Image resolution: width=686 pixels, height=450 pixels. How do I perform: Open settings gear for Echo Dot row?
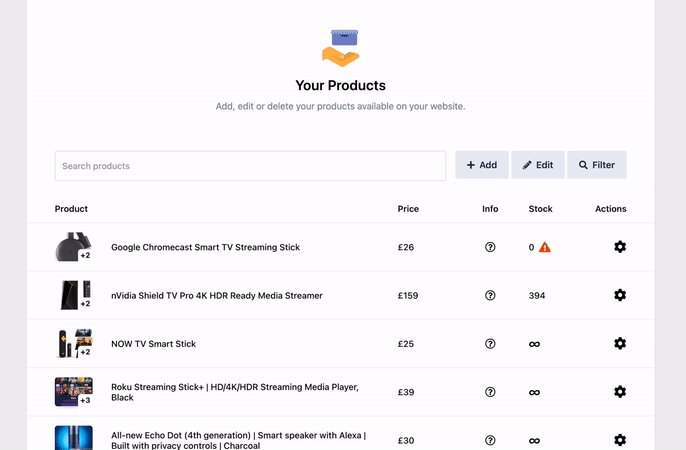coord(620,440)
